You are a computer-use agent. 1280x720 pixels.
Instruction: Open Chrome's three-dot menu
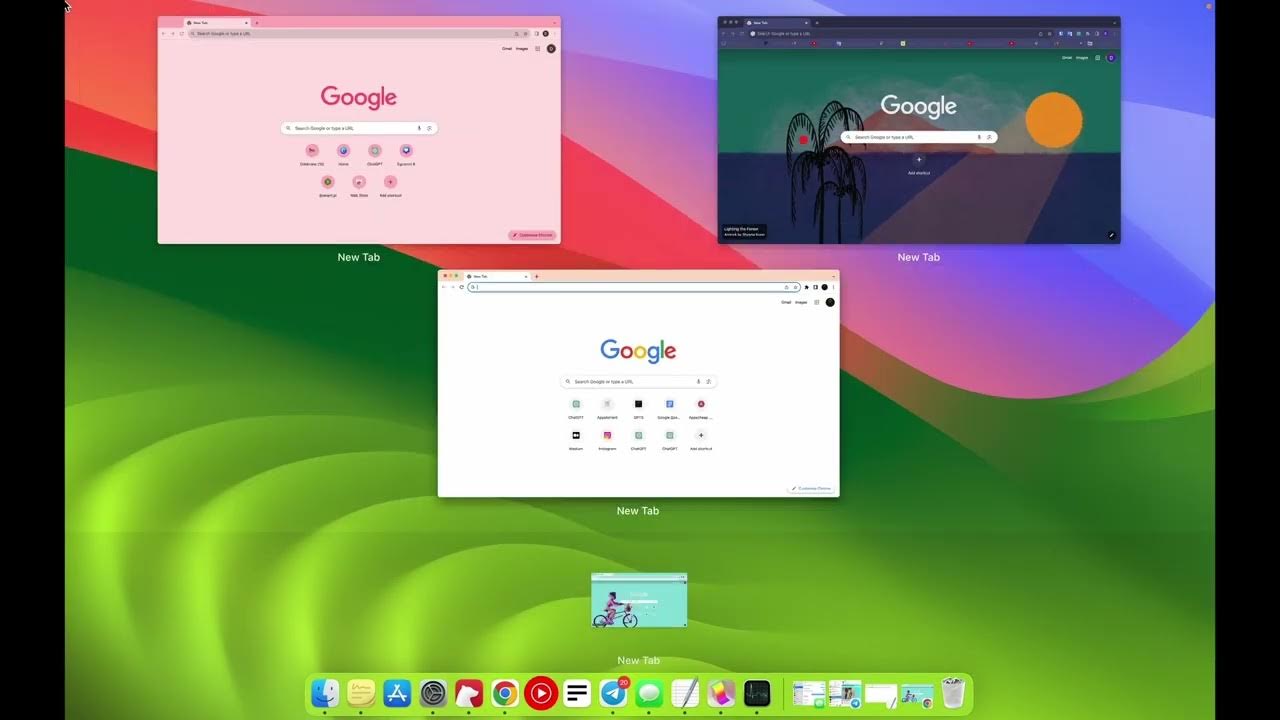(x=833, y=287)
